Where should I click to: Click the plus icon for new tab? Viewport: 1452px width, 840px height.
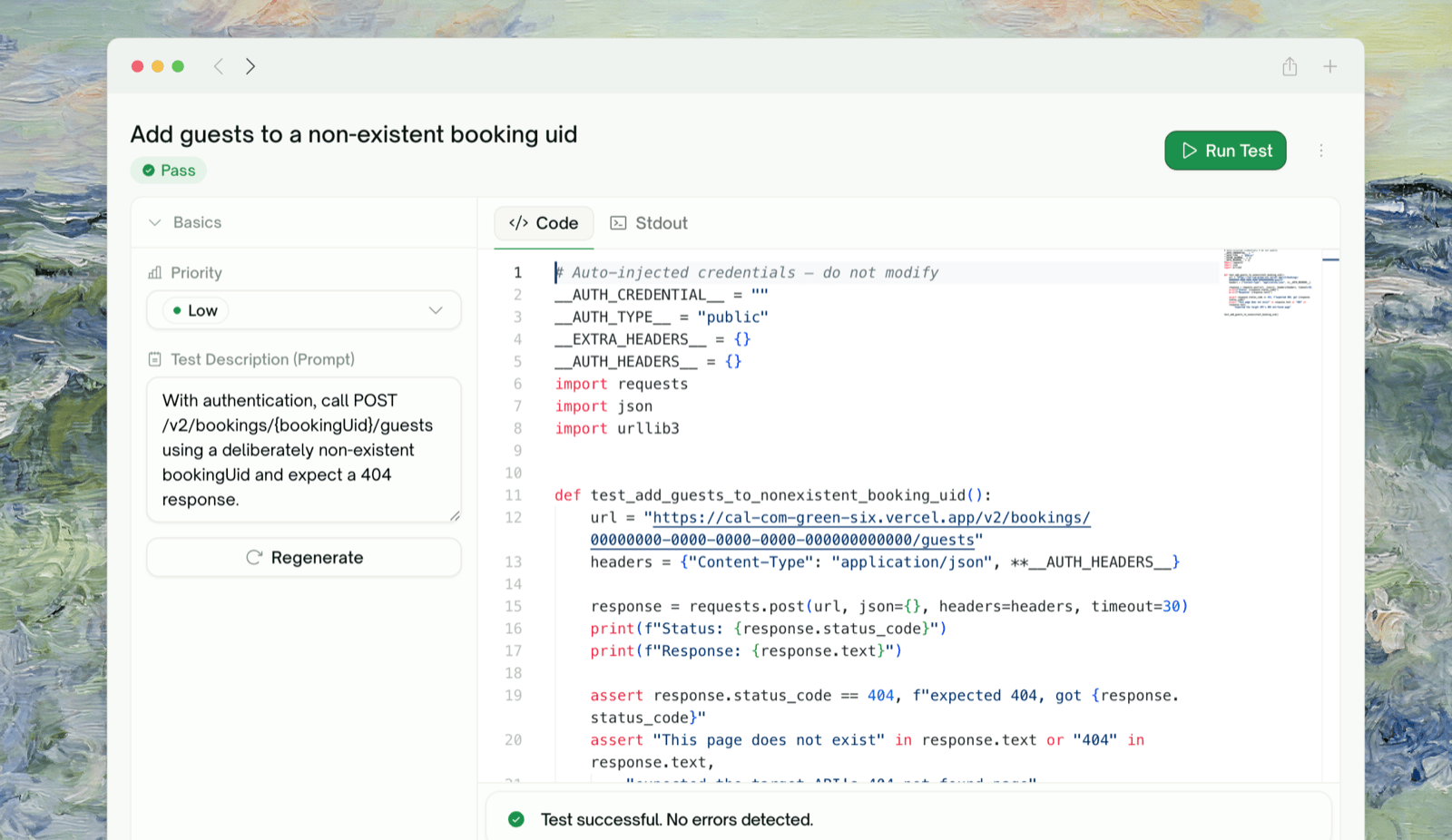point(1329,66)
